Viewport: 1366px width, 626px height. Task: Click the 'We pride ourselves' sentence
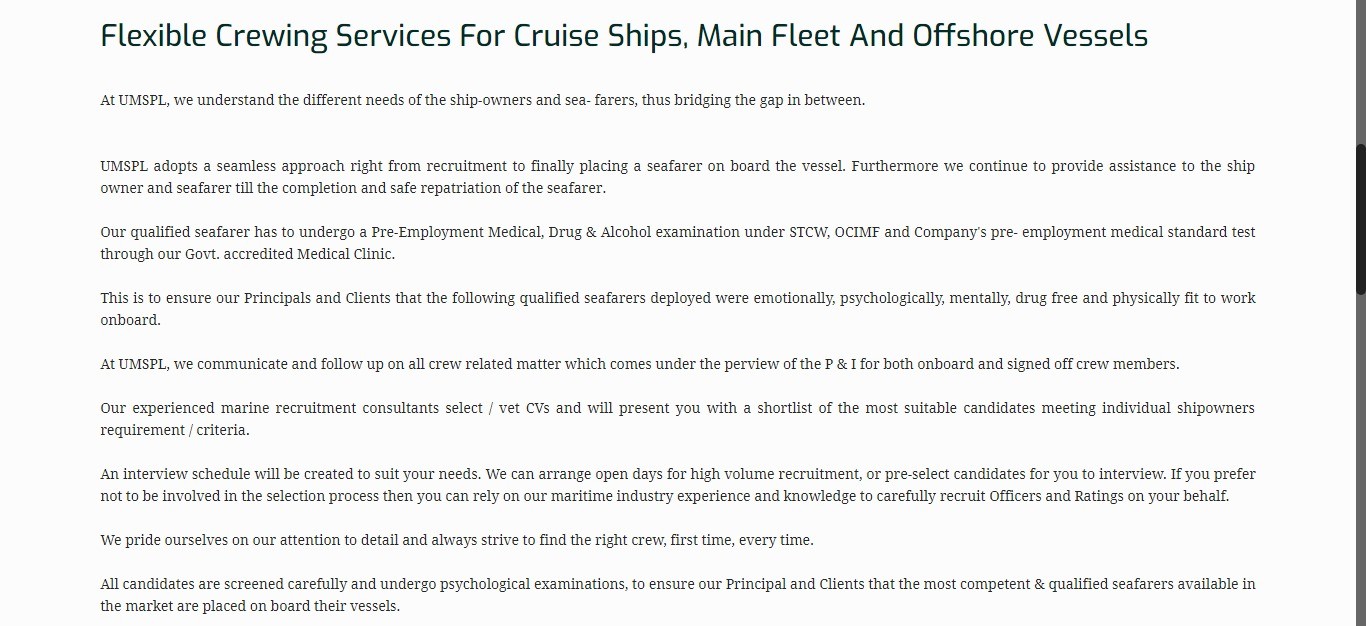click(457, 540)
